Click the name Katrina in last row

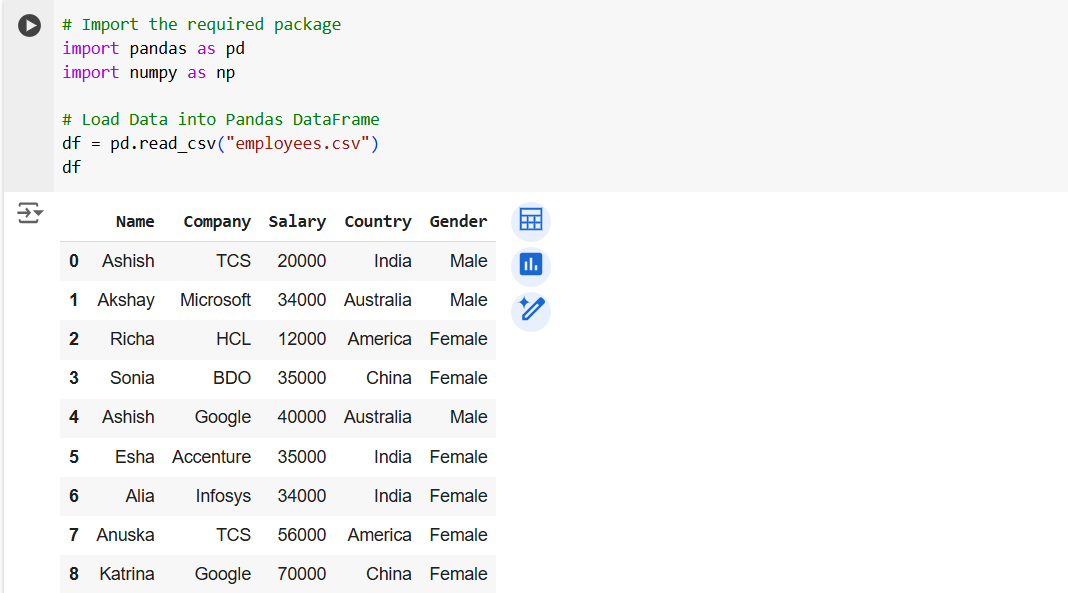click(127, 574)
